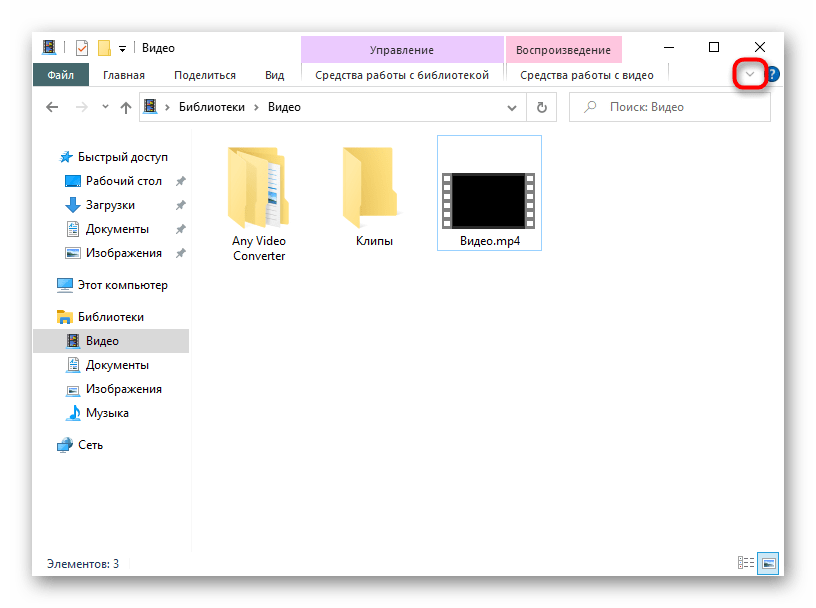Screen dimensions: 816x608
Task: Open Загрузки in the navigation pane
Action: coord(110,205)
